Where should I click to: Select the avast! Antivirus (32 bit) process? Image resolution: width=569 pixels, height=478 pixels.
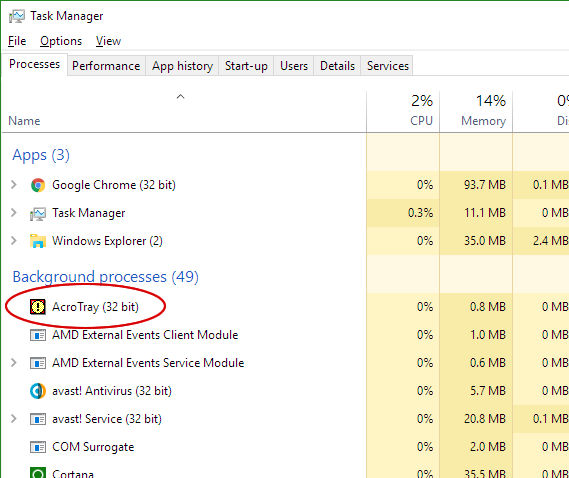point(112,391)
